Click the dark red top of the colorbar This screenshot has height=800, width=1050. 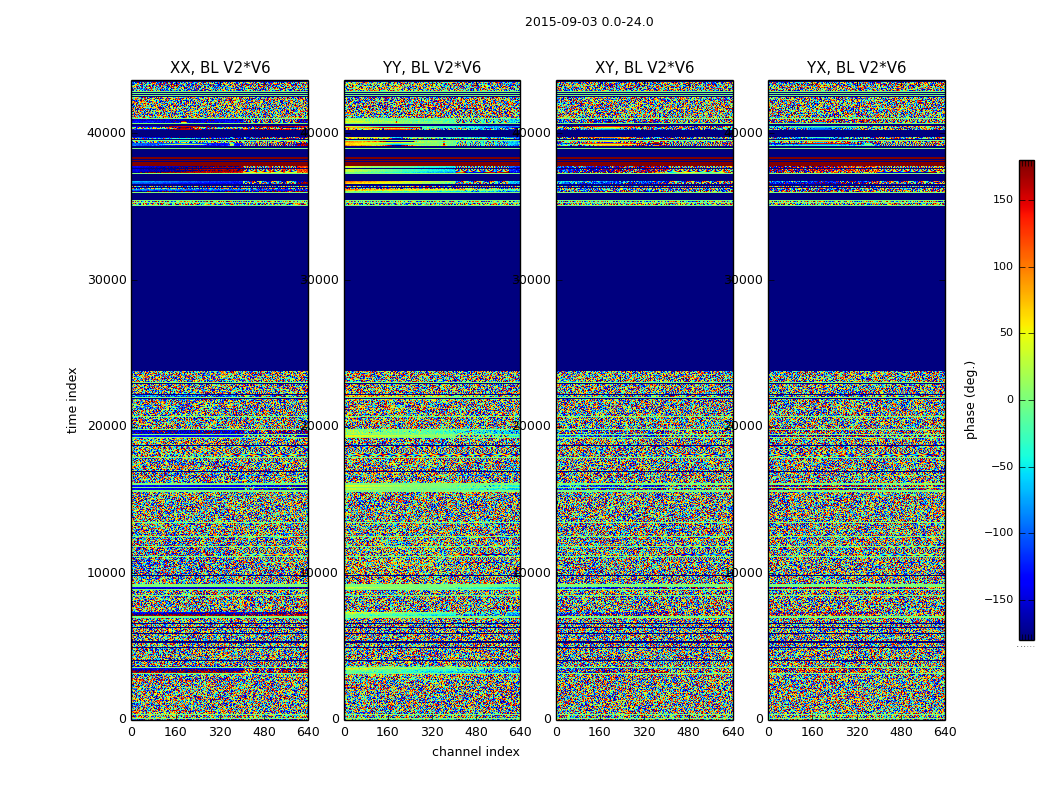click(1026, 166)
